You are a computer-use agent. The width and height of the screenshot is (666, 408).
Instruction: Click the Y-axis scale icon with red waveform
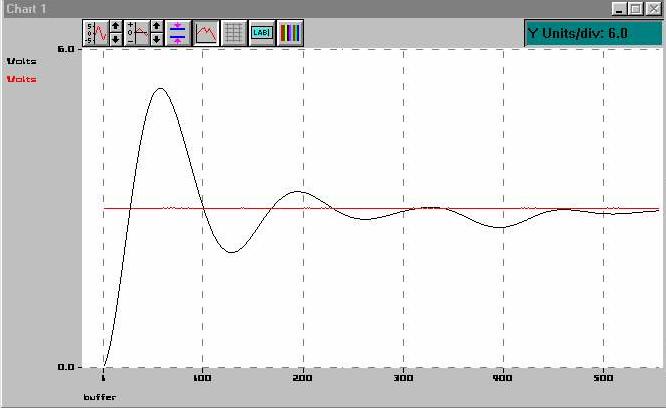click(x=96, y=33)
